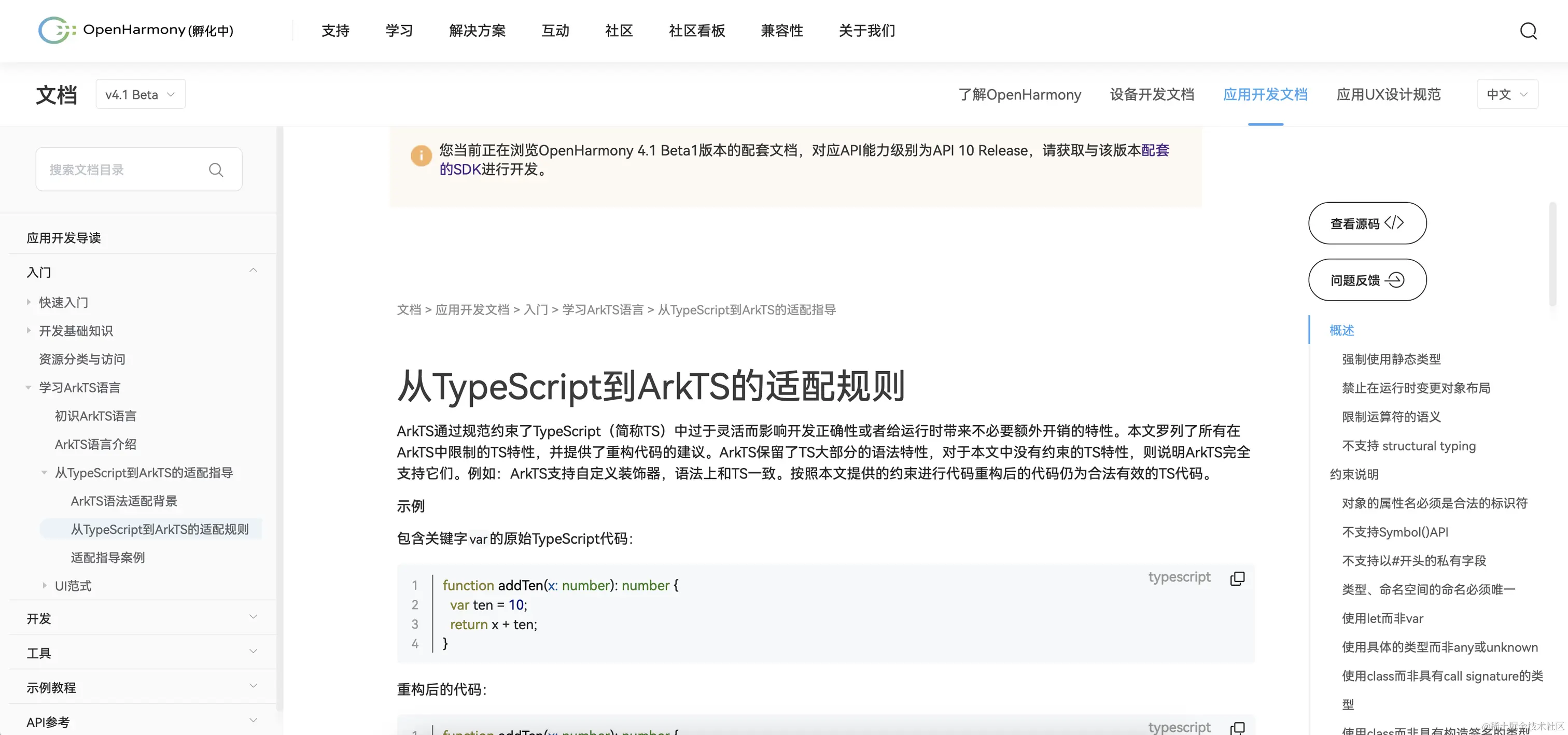Open the site search magnifier icon
This screenshot has width=1568, height=735.
1528,31
